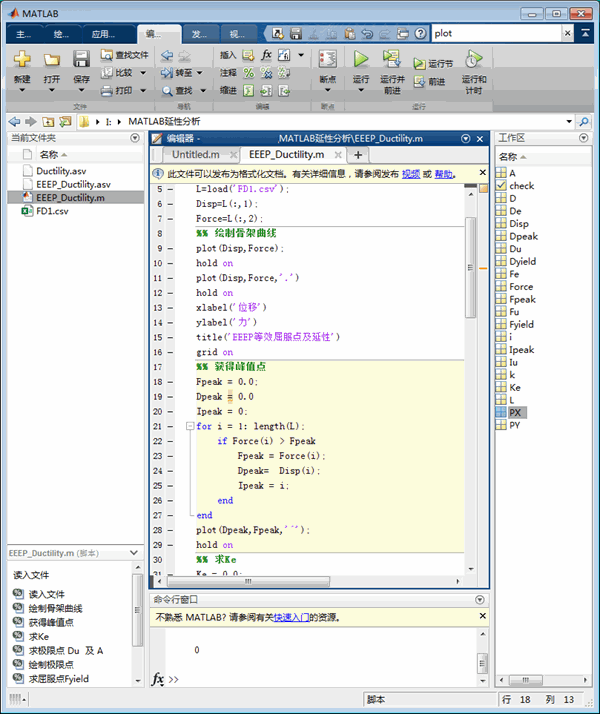Add a new editor tab with plus
Screen dimensions: 600x714
[x=358, y=155]
